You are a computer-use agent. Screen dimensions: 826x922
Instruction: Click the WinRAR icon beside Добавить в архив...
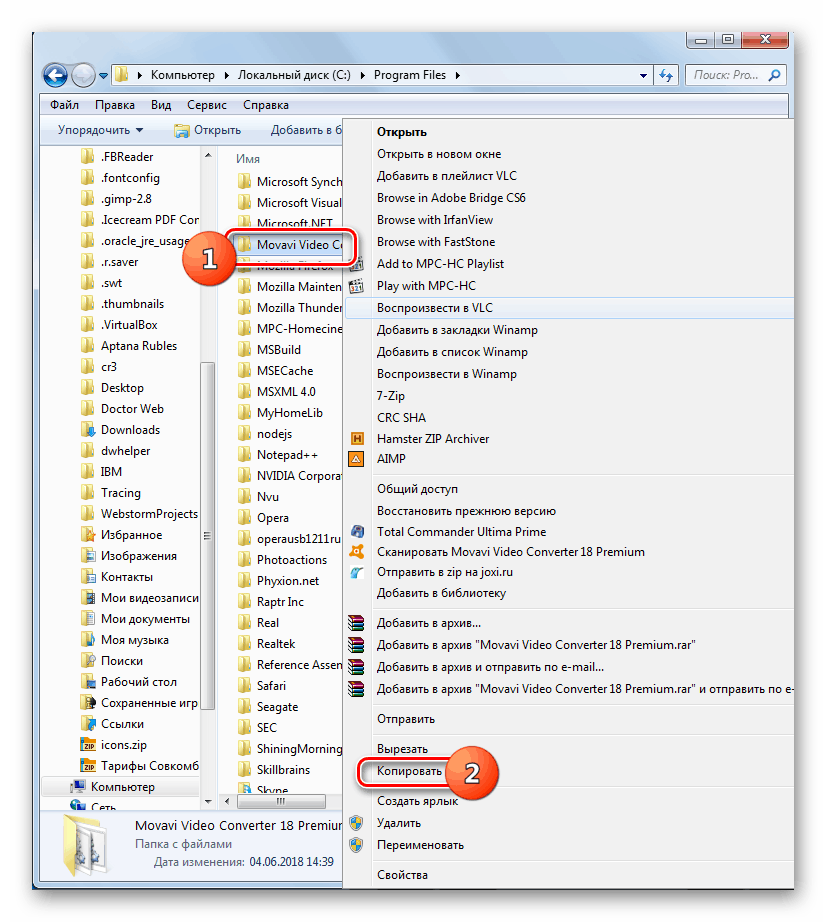[356, 623]
